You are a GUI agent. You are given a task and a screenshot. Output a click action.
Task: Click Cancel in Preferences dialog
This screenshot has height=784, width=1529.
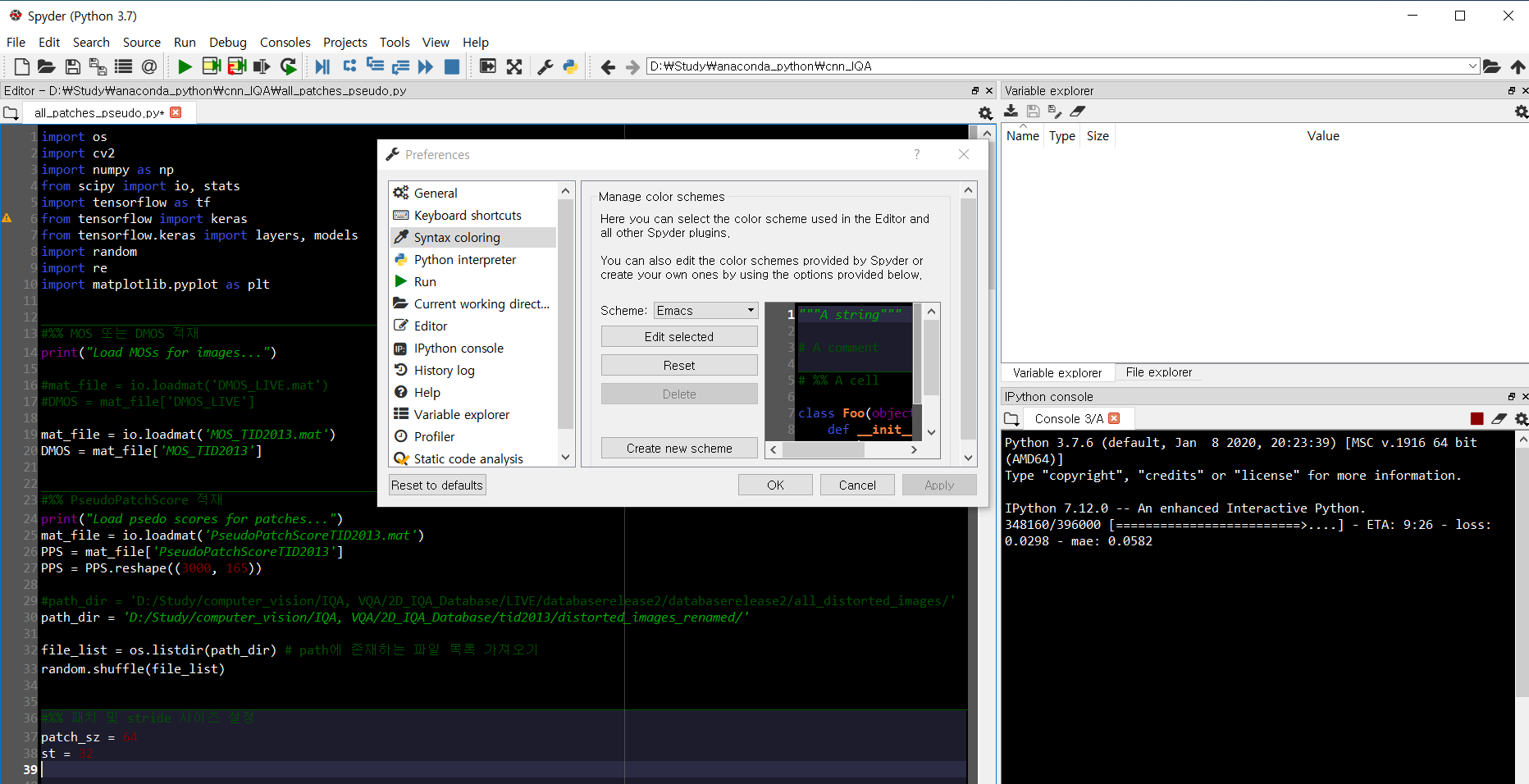(x=857, y=485)
